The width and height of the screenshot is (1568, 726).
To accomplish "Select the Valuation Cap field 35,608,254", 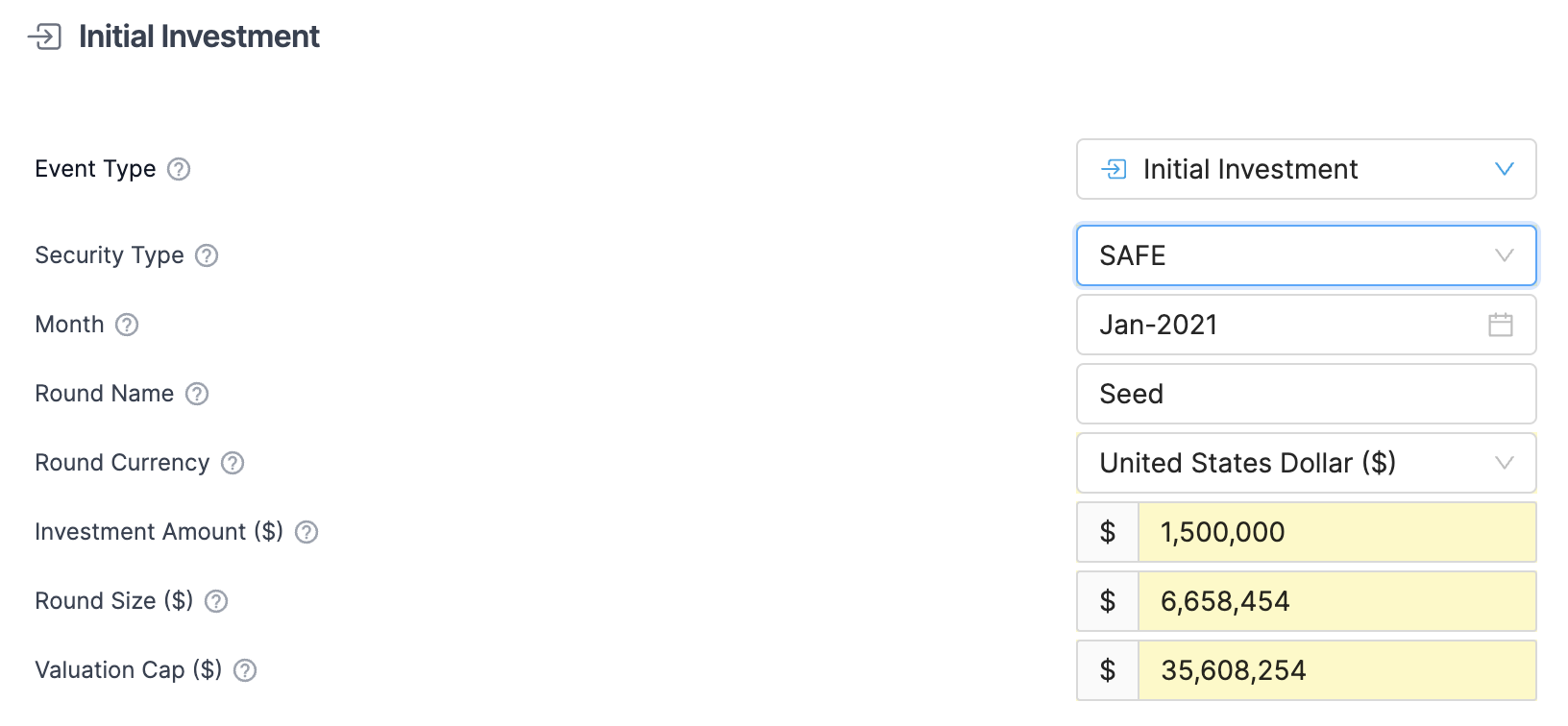I will pos(1335,670).
